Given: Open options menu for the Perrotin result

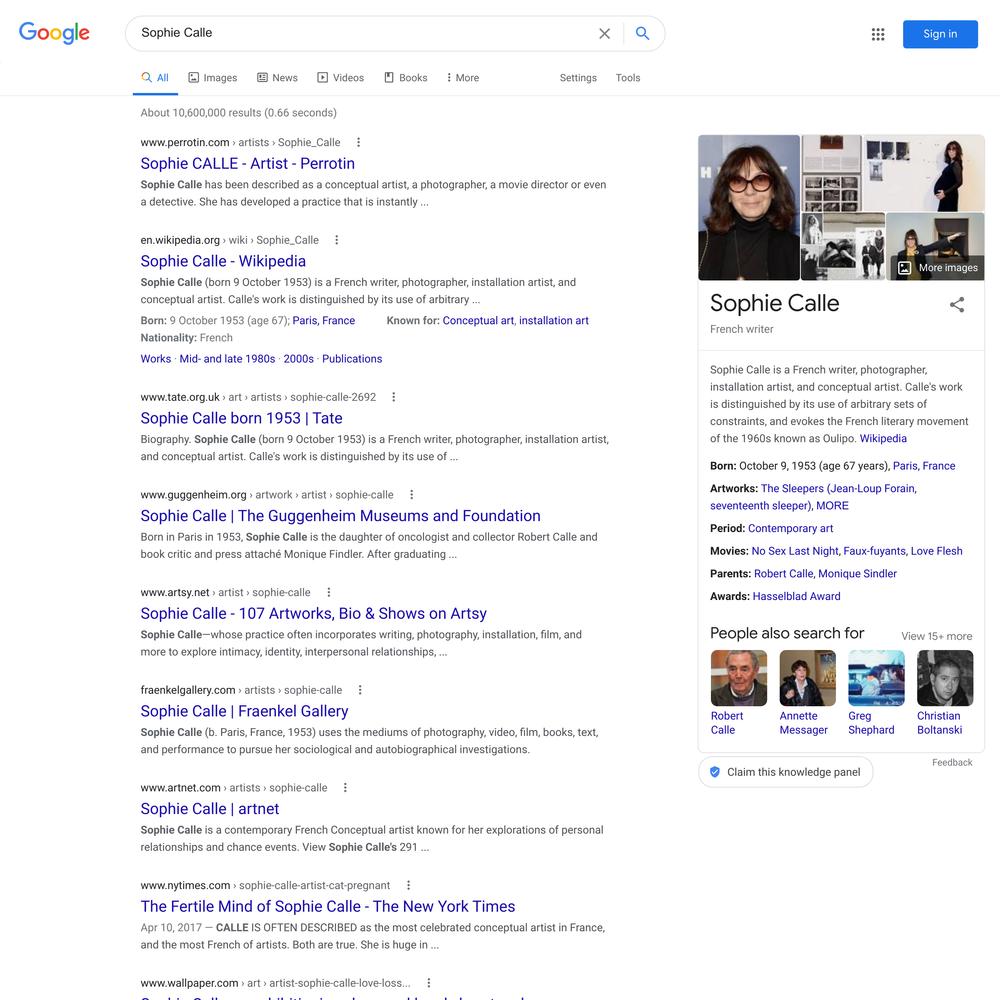Looking at the screenshot, I should 358,142.
